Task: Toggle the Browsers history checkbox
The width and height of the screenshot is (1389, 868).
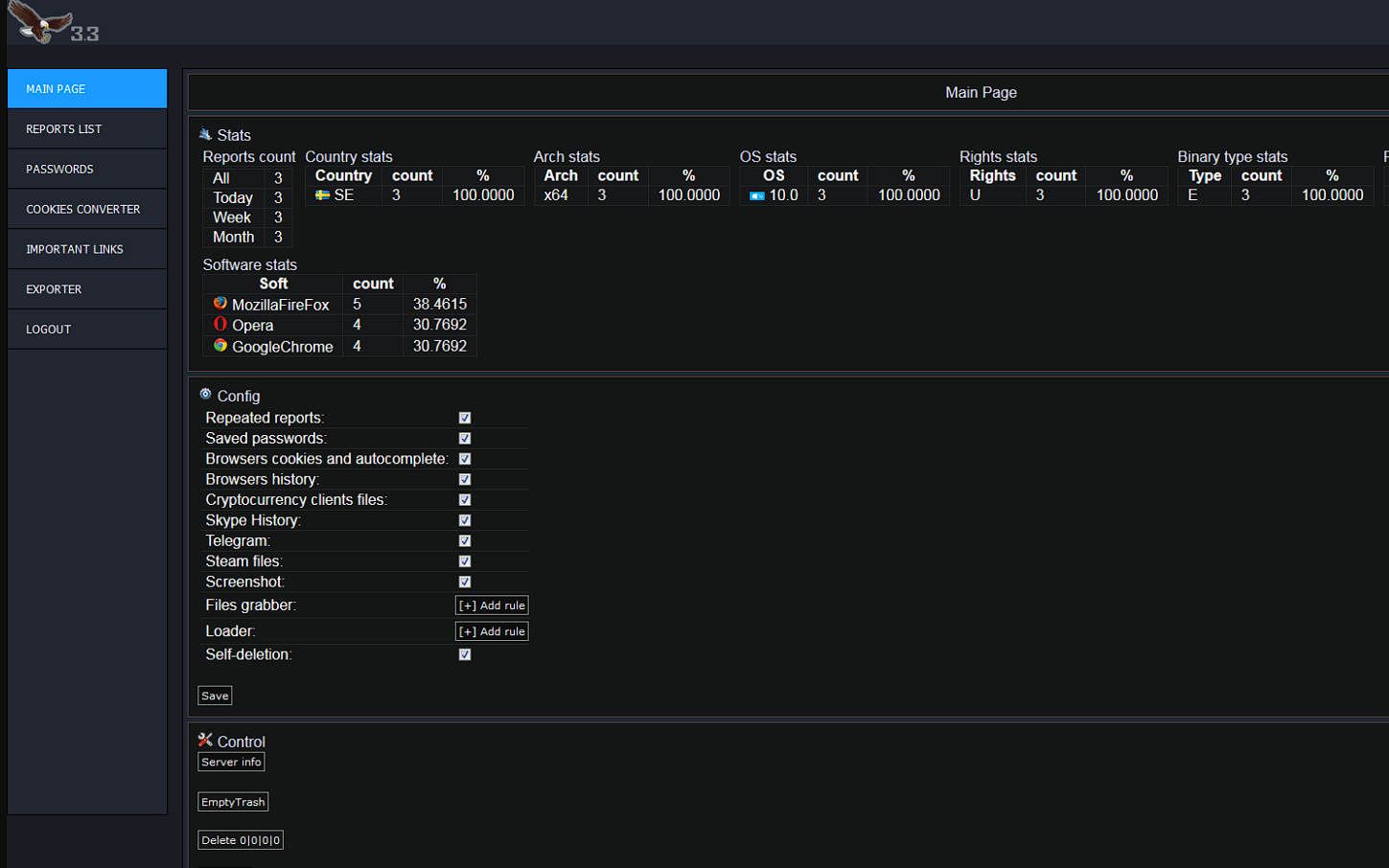Action: 465,479
